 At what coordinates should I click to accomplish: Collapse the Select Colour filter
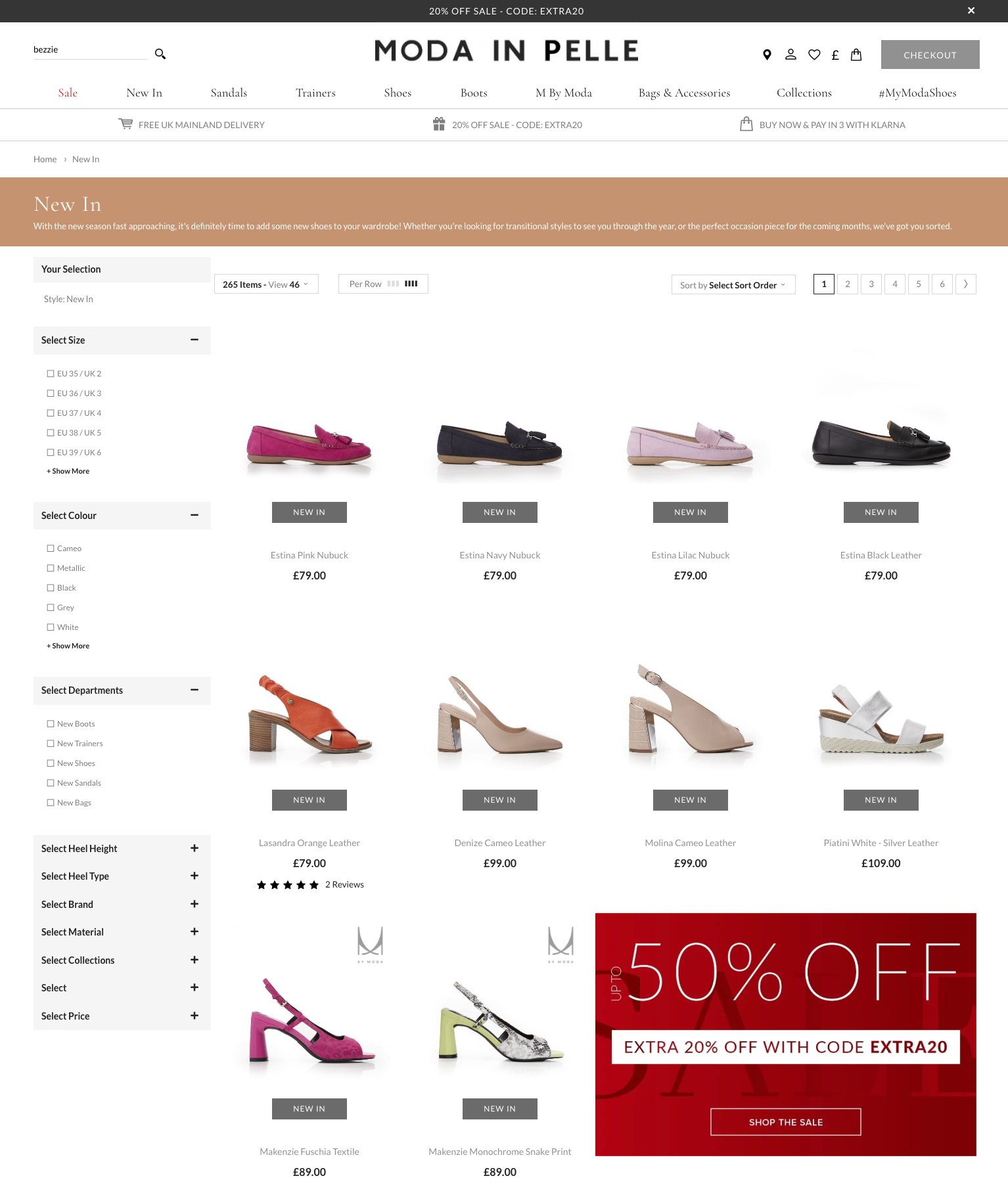click(195, 515)
